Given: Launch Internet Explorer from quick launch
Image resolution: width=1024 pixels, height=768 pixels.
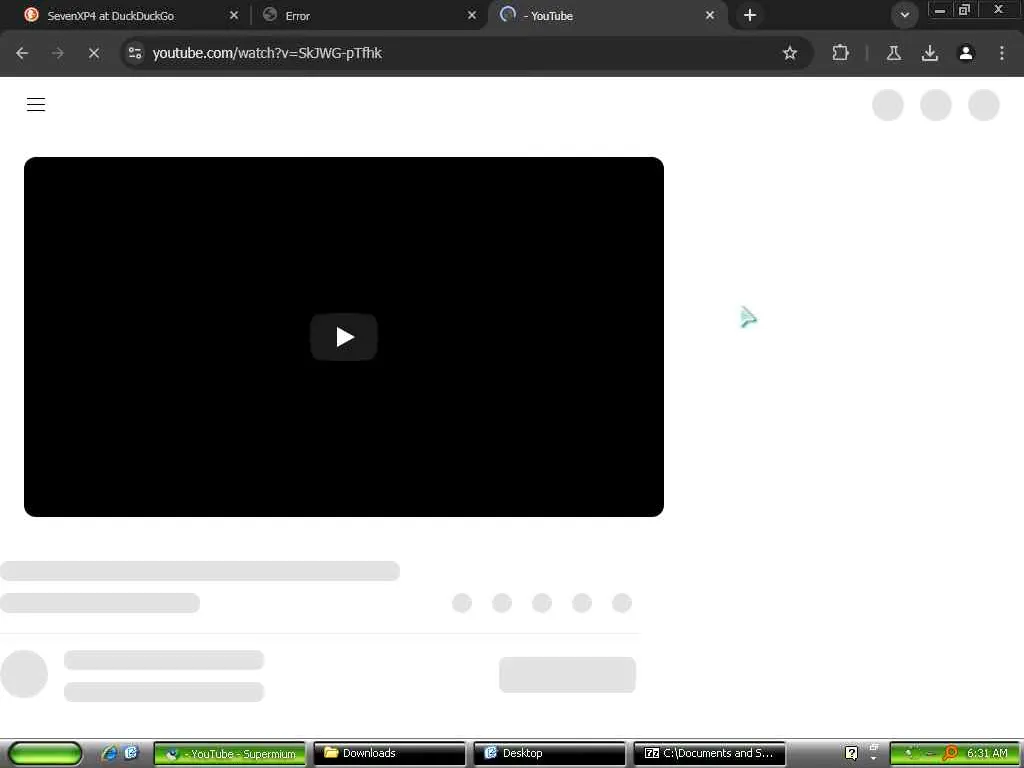Looking at the screenshot, I should coord(109,753).
